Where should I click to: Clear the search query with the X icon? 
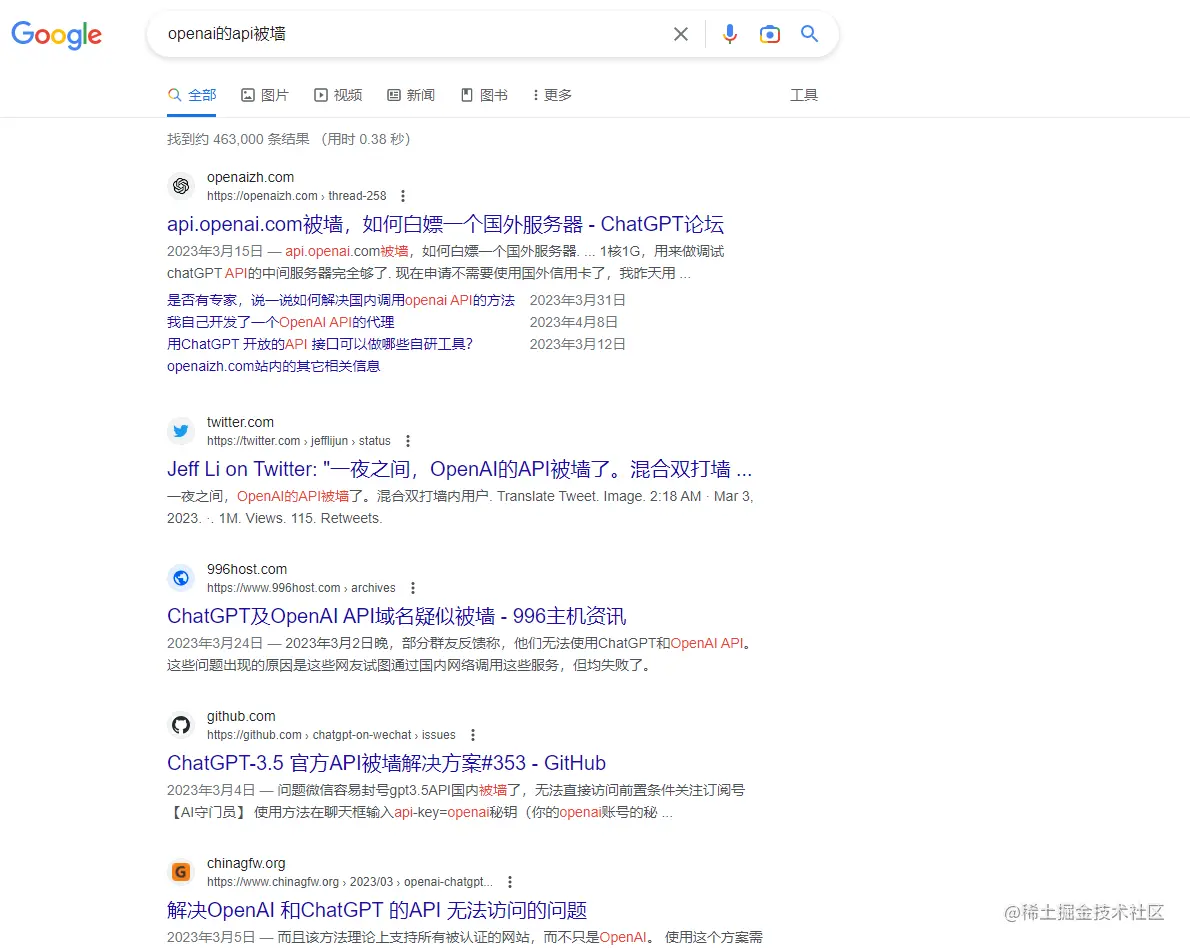coord(681,34)
